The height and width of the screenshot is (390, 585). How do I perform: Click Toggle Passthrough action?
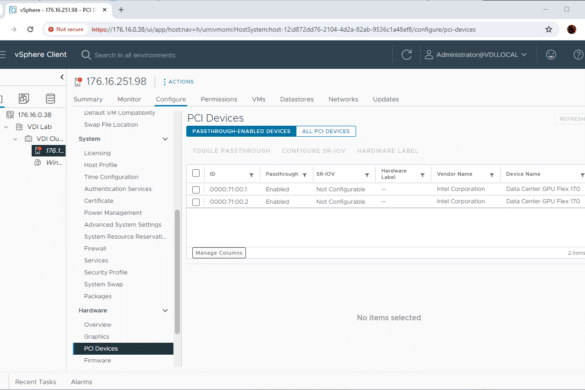(x=231, y=151)
